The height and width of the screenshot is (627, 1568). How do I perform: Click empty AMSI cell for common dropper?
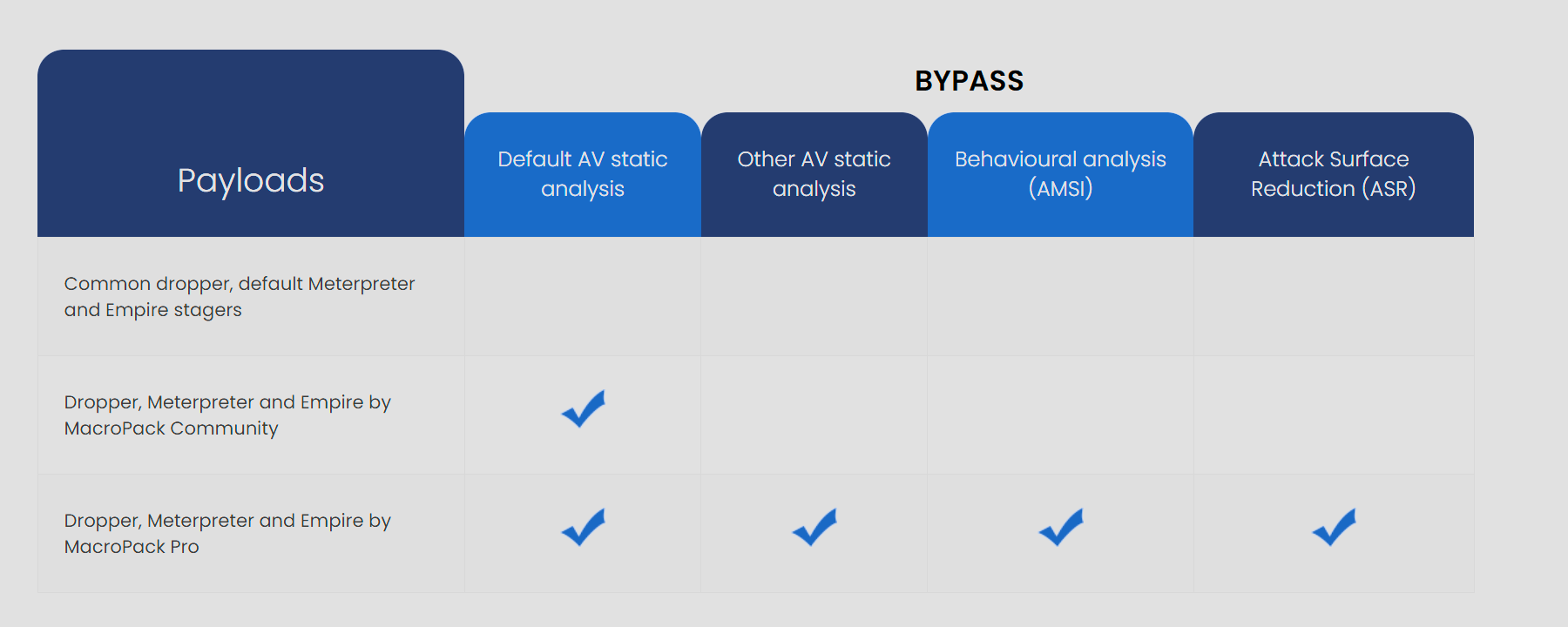tap(1060, 297)
